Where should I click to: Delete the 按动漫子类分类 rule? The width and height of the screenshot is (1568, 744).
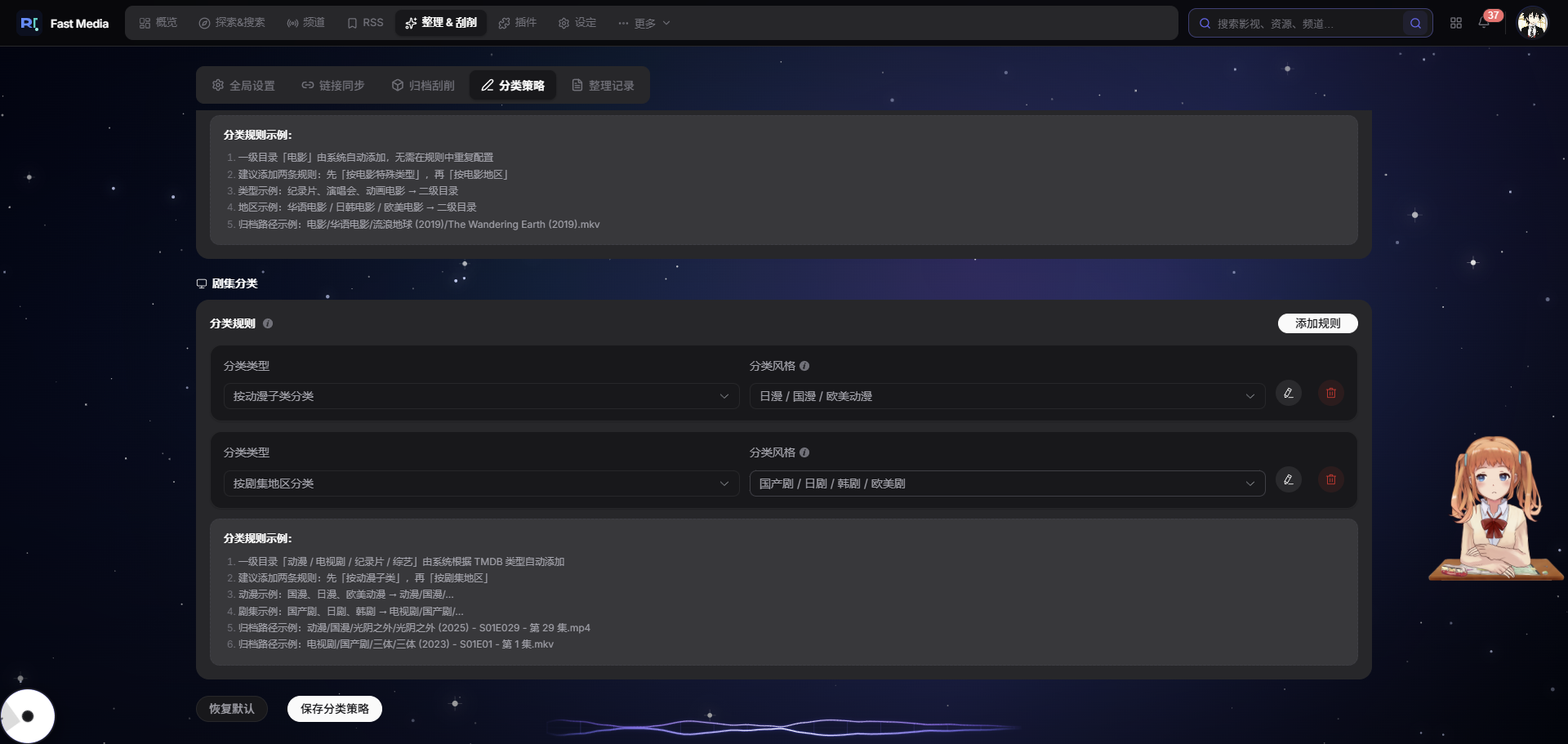pyautogui.click(x=1330, y=394)
